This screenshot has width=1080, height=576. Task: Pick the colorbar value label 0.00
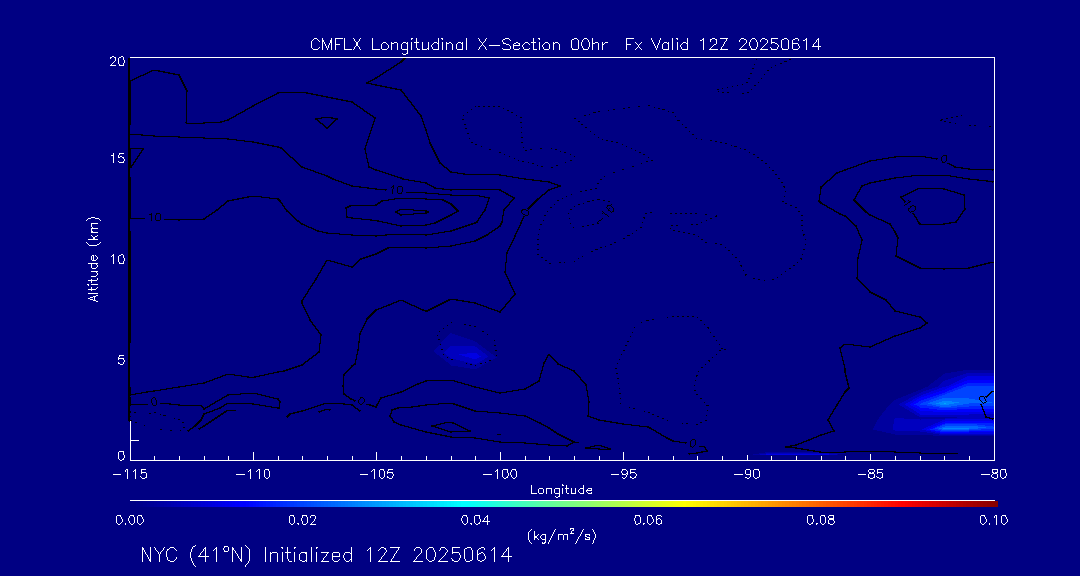pos(130,520)
